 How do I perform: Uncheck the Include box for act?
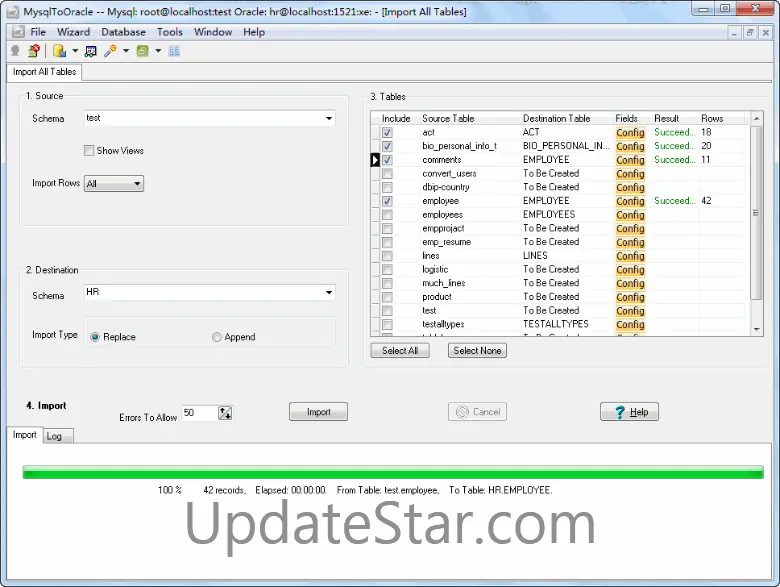(x=387, y=132)
